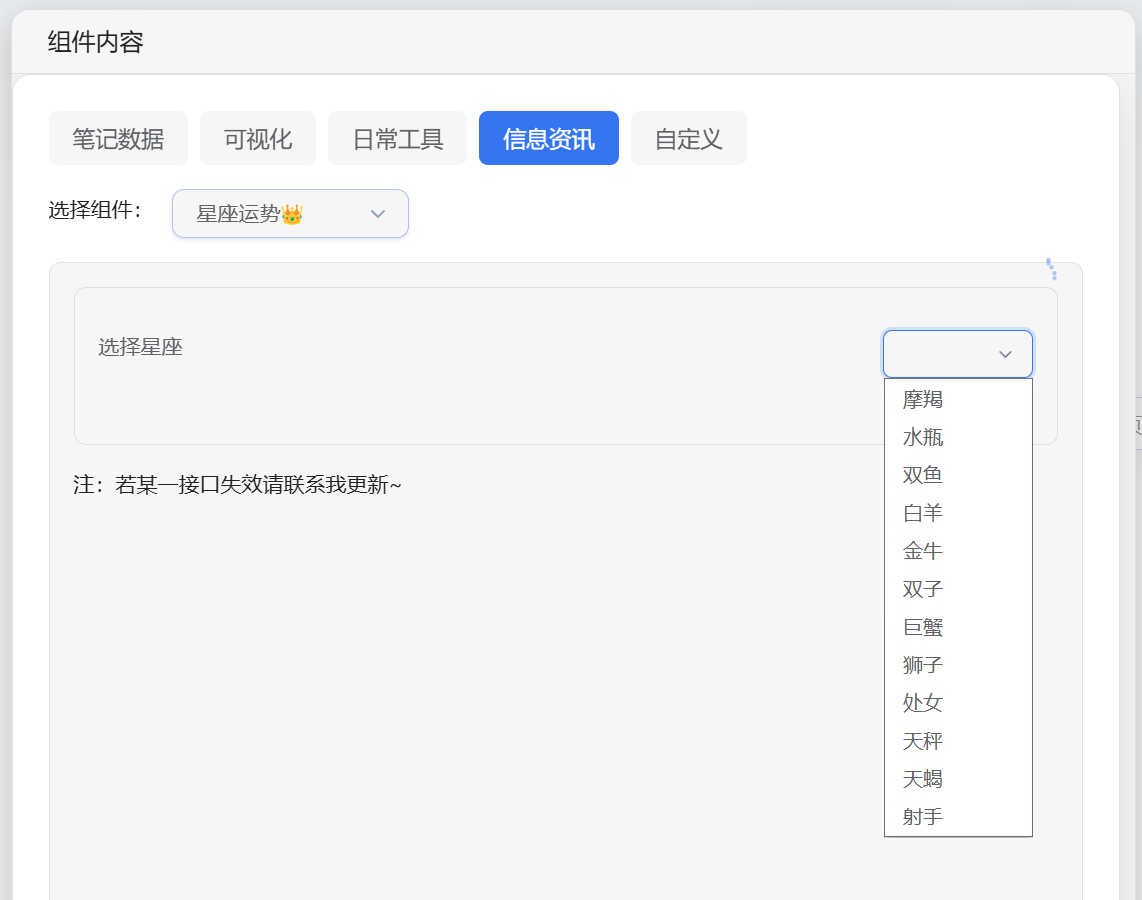Click the 组件内容 panel title
The image size is (1142, 900).
click(95, 42)
